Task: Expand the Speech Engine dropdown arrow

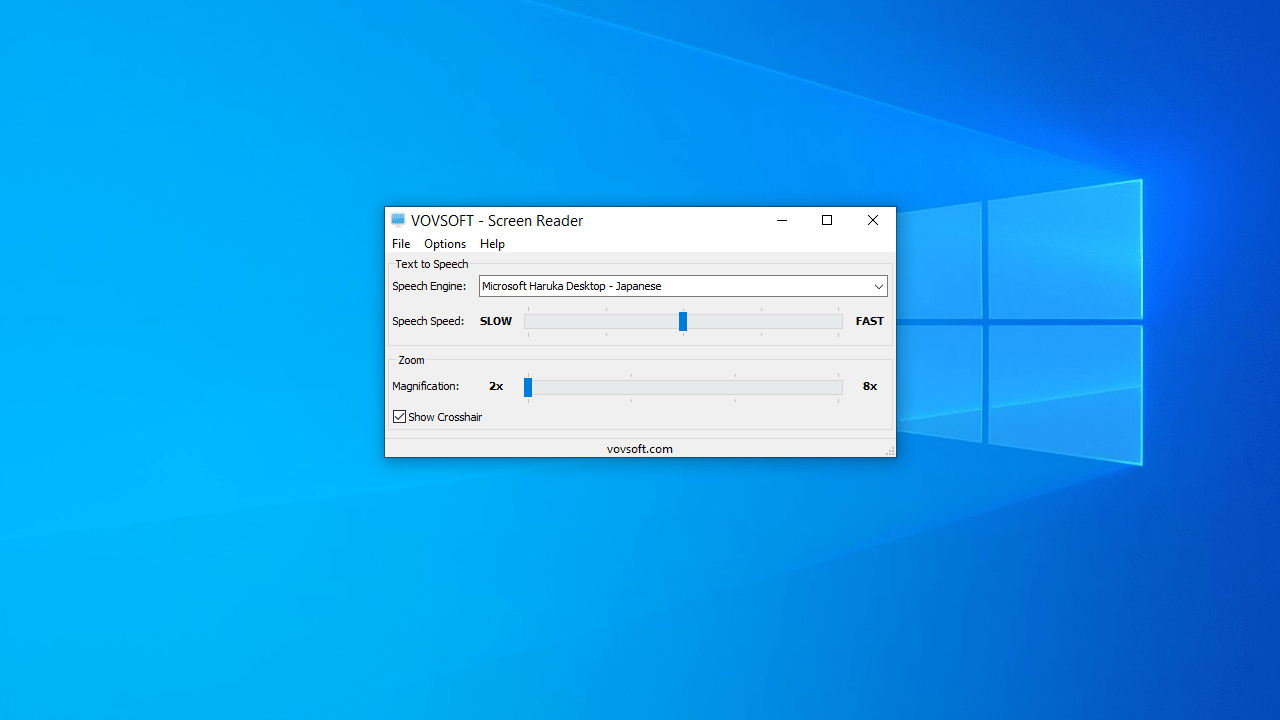Action: pos(878,286)
